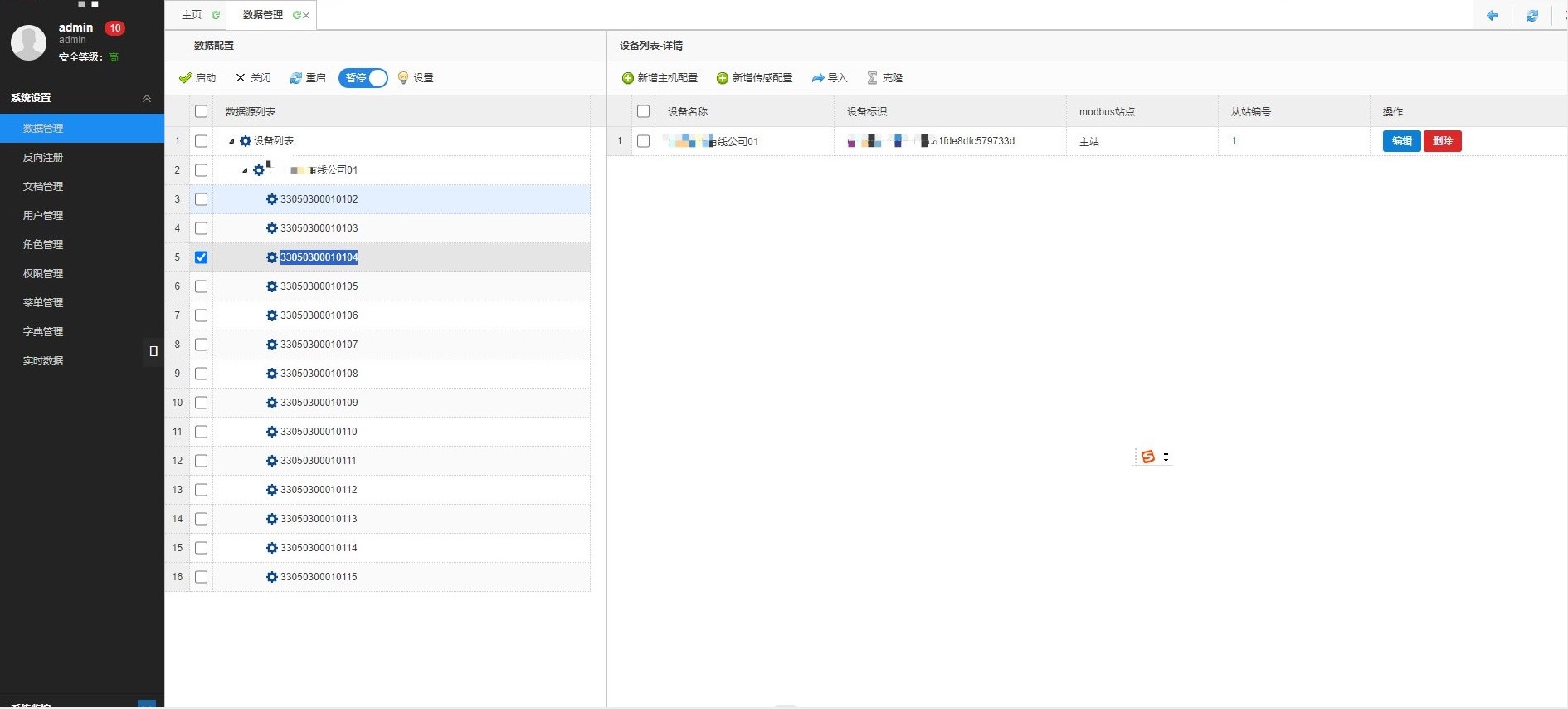Check the checkbox for 33050300010106
This screenshot has height=709, width=1568.
coord(201,315)
